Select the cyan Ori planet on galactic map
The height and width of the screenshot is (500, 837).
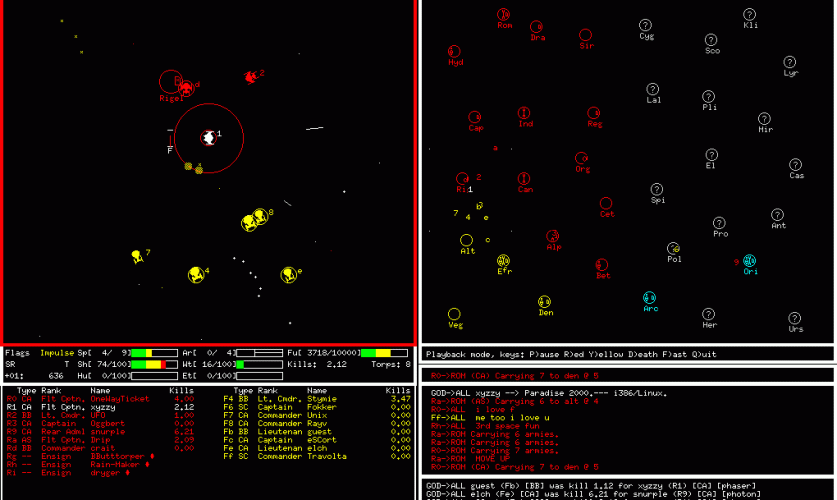[749, 261]
